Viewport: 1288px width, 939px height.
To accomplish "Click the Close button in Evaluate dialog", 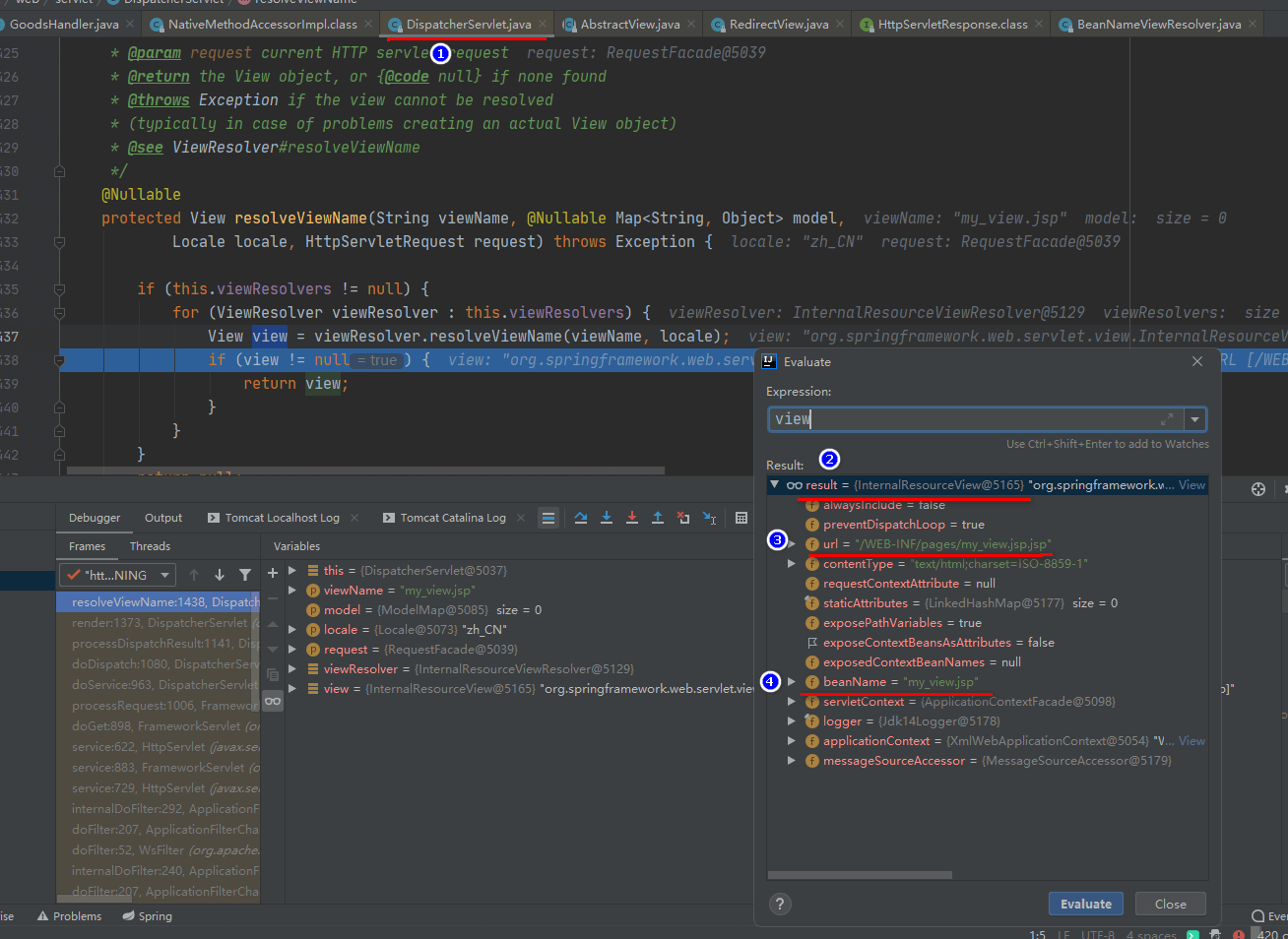I will pos(1170,904).
